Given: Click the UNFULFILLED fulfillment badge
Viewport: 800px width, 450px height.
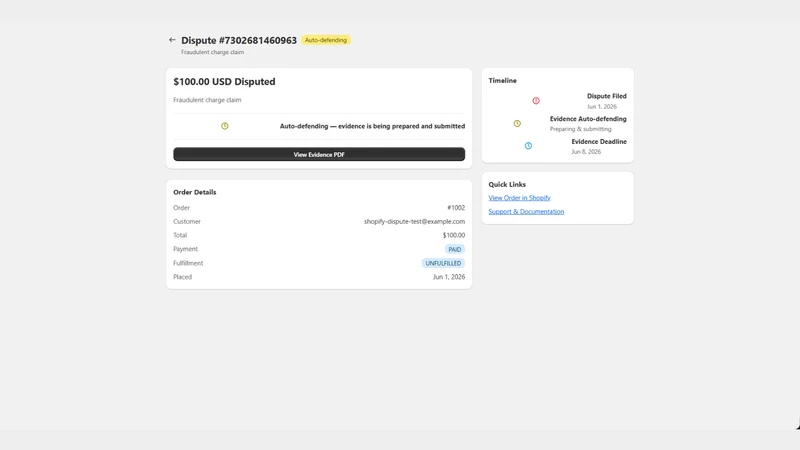Looking at the screenshot, I should click(x=443, y=263).
